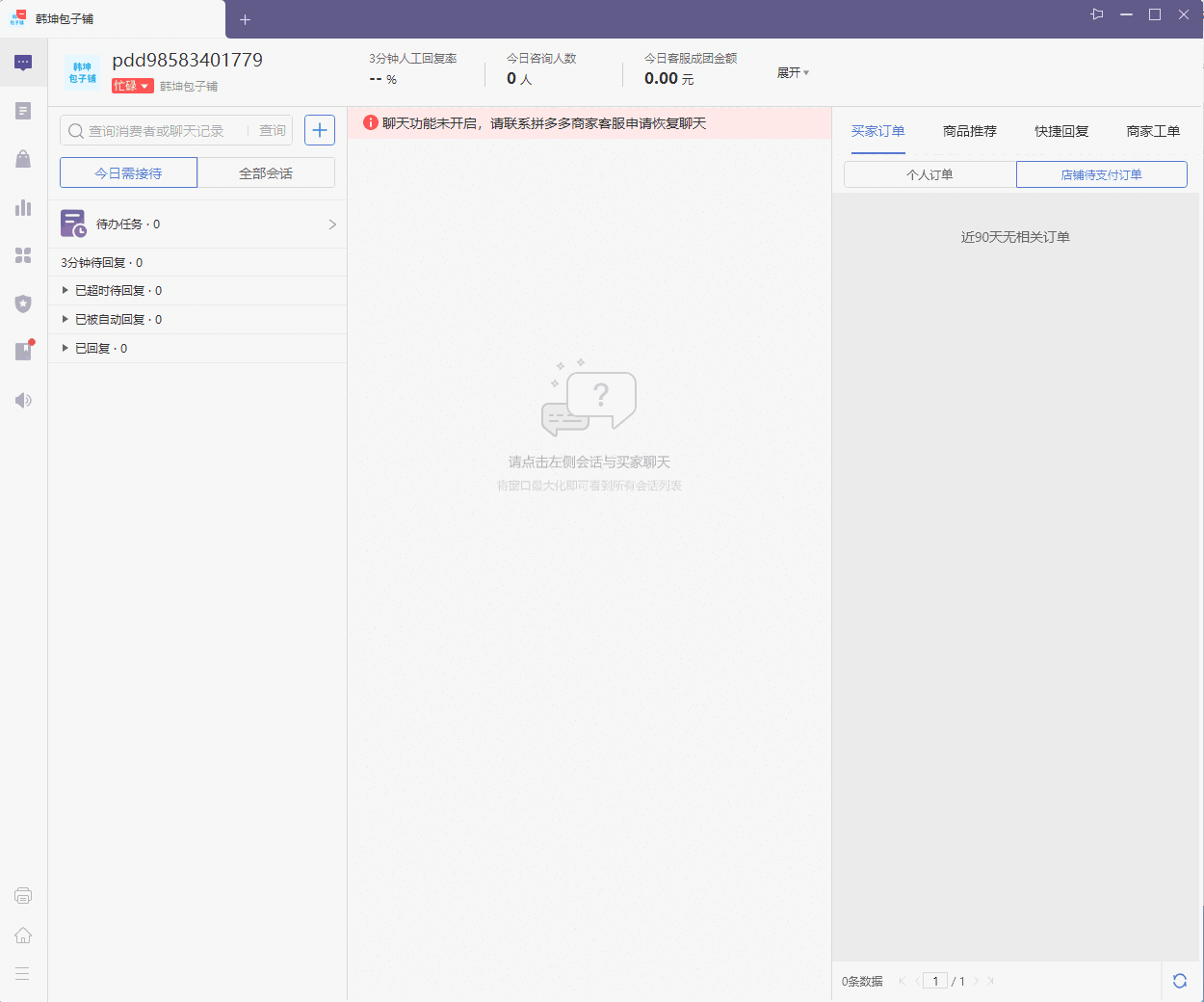Viewport: 1204px width, 1002px height.
Task: Select the shield security icon in sidebar
Action: 22,303
